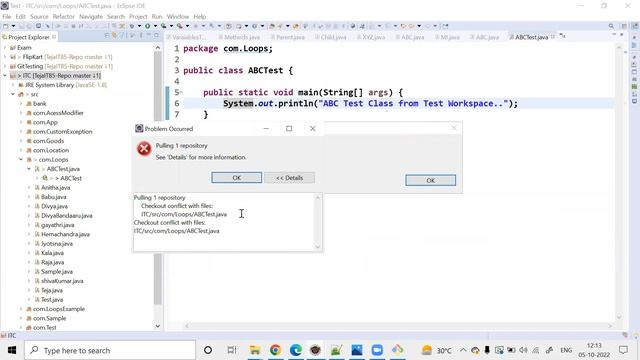Image resolution: width=640 pixels, height=360 pixels.
Task: Click the red error icon in dialog
Action: tap(144, 149)
